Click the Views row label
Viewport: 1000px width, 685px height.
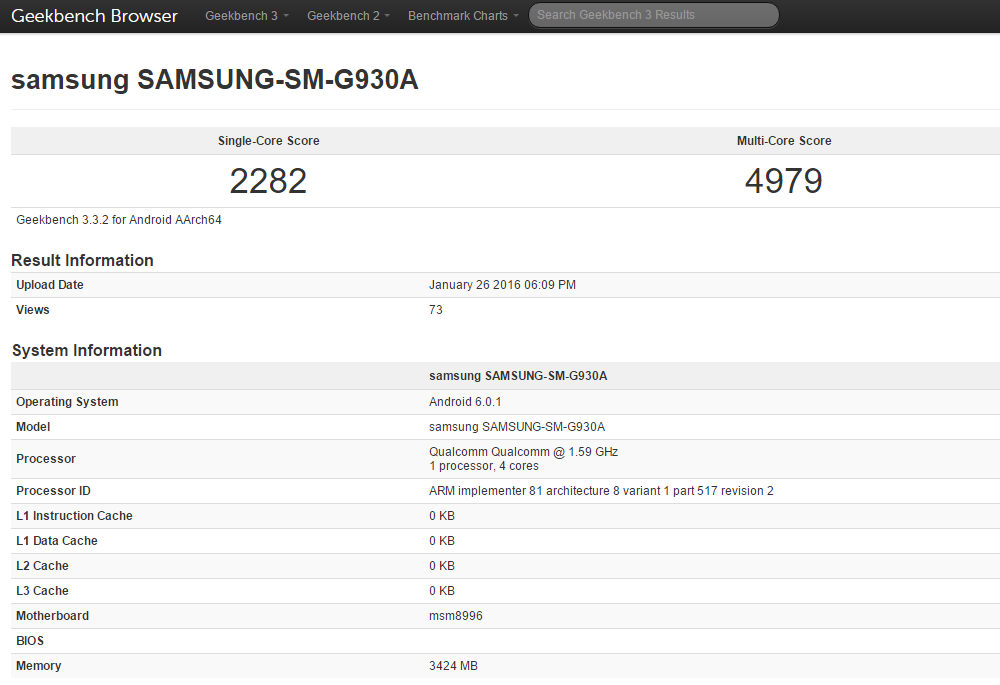click(x=33, y=309)
